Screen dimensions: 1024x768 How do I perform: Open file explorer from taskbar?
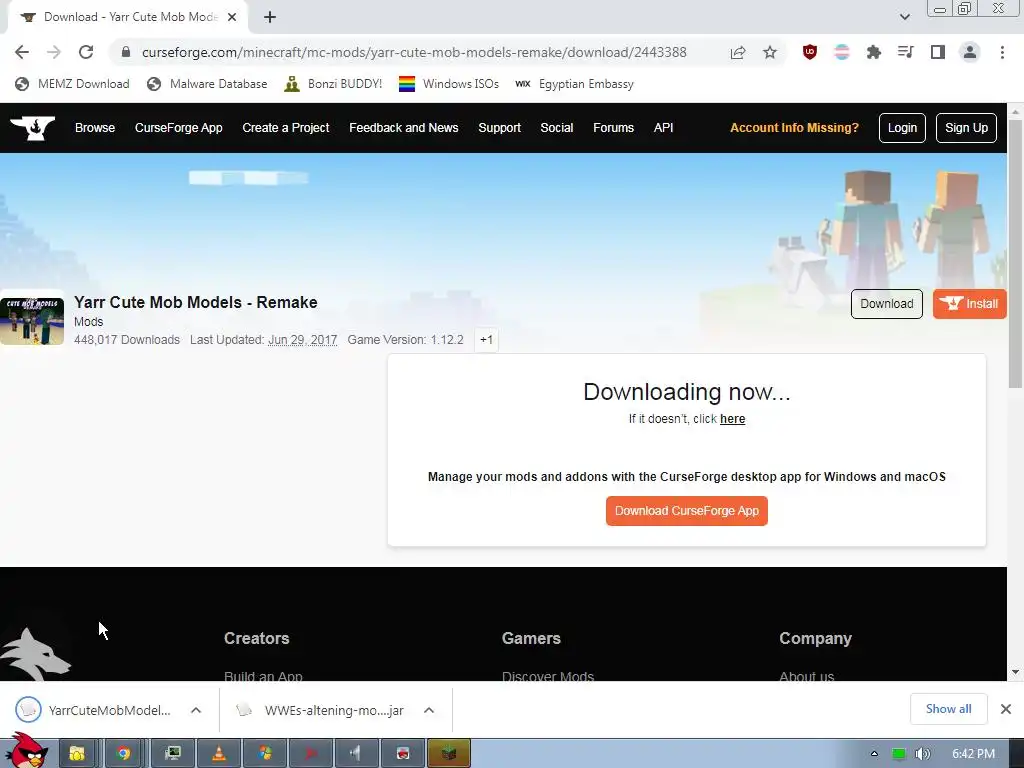(x=77, y=754)
